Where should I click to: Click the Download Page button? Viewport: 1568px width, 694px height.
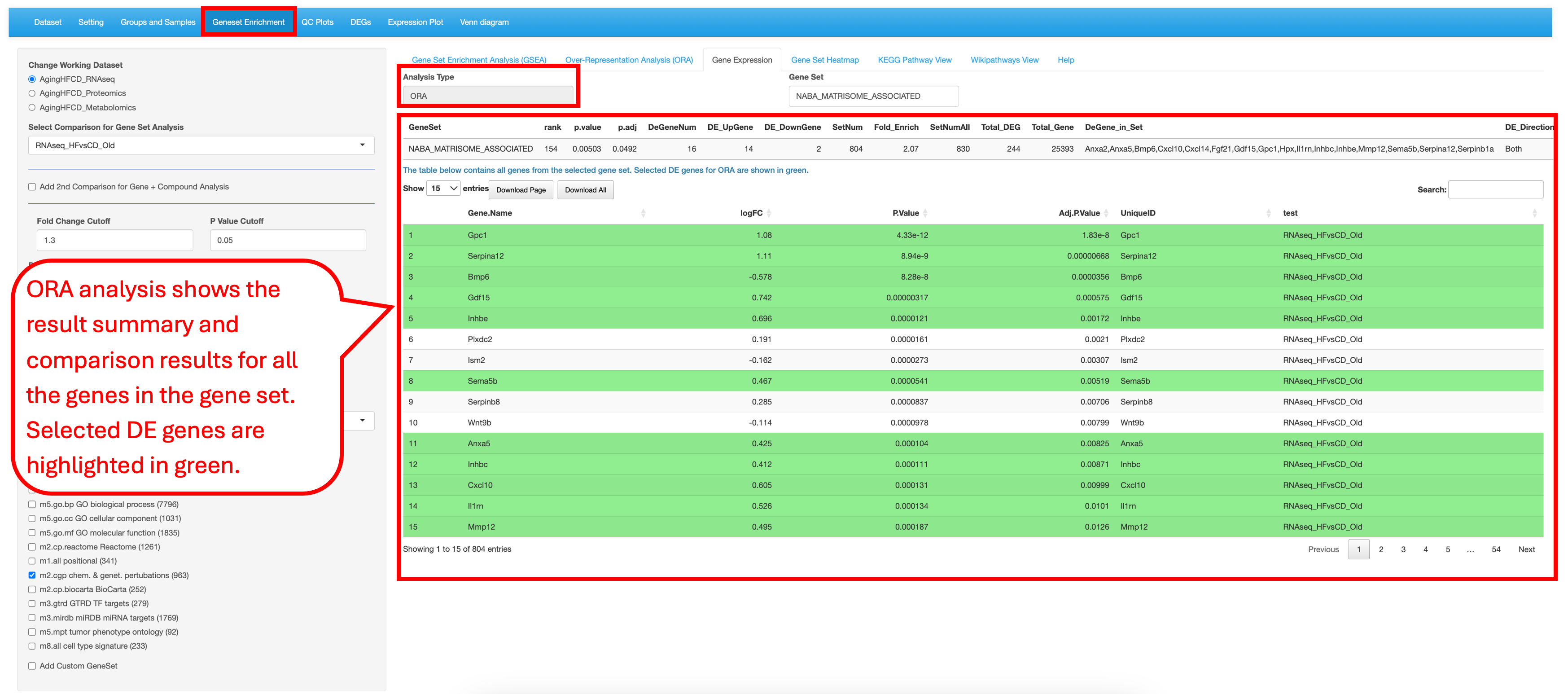pyautogui.click(x=521, y=190)
